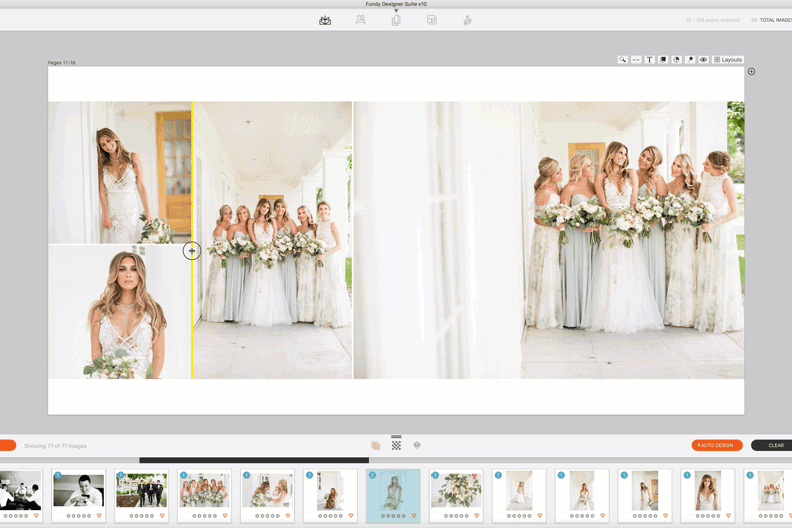This screenshot has height=528, width=792.
Task: Click the spacing arrows tool above spread
Action: click(636, 60)
